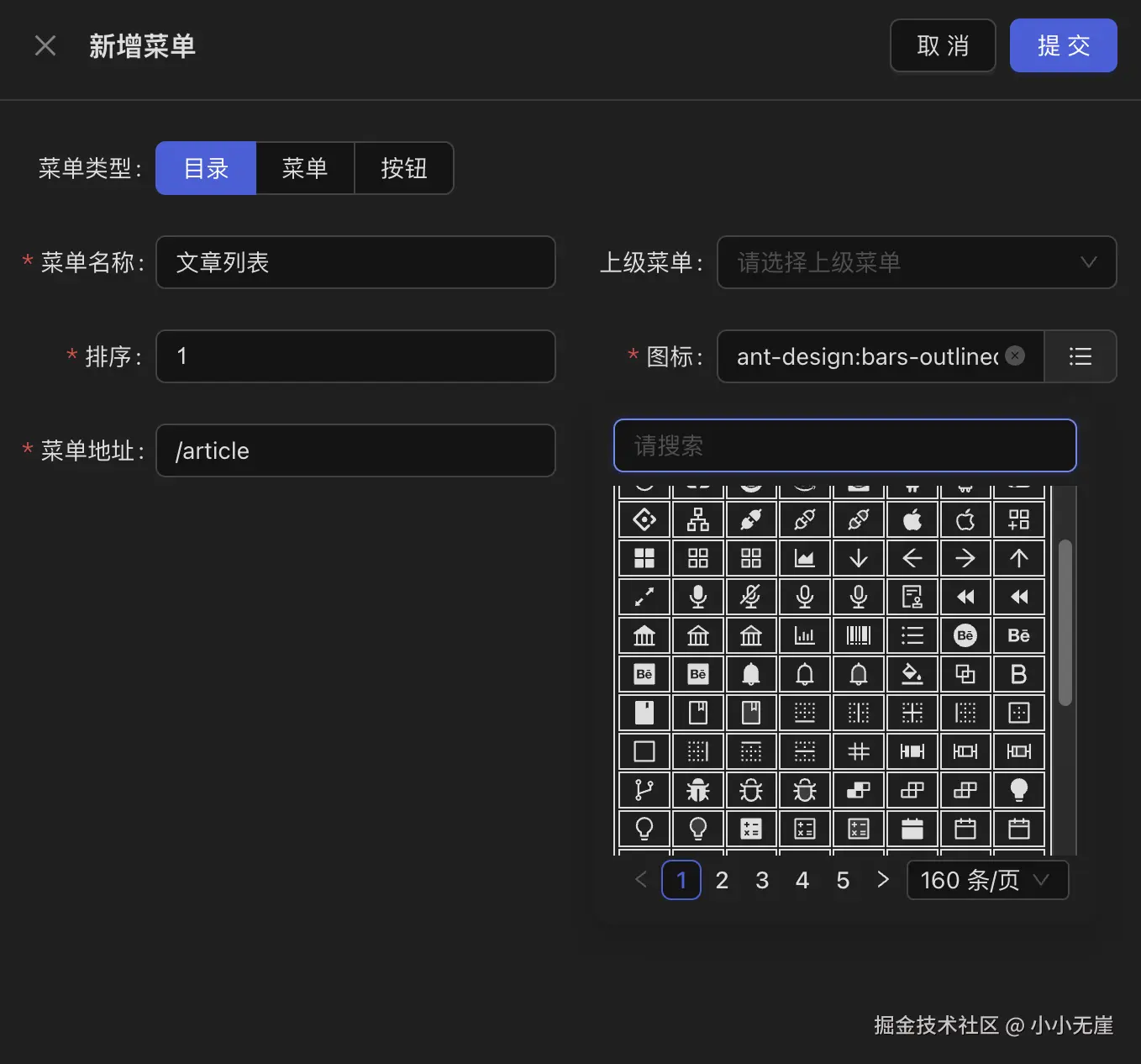Open the 上级菜单 dropdown
Image resolution: width=1141 pixels, height=1064 pixels.
tap(917, 262)
